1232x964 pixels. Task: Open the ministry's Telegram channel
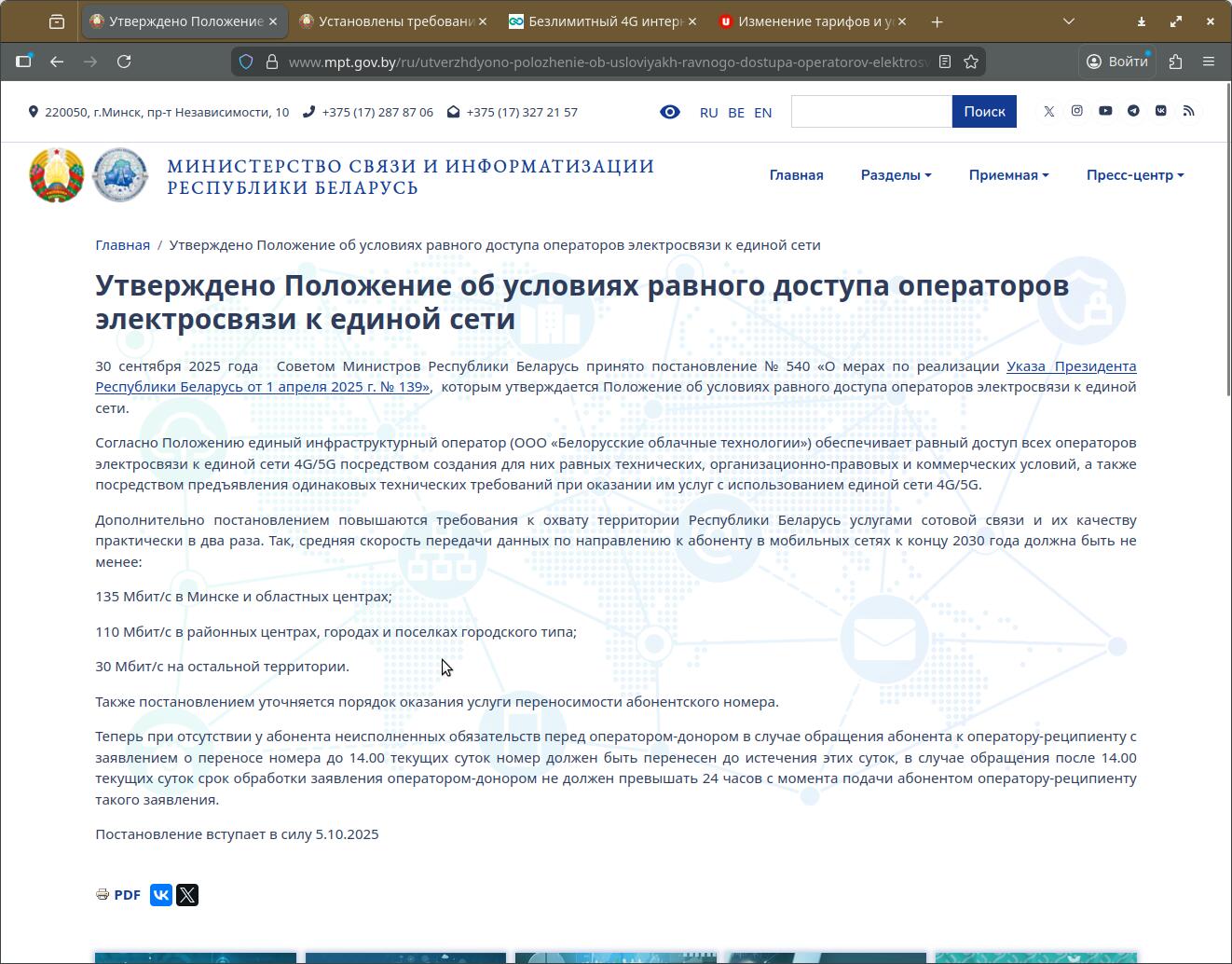coord(1133,111)
